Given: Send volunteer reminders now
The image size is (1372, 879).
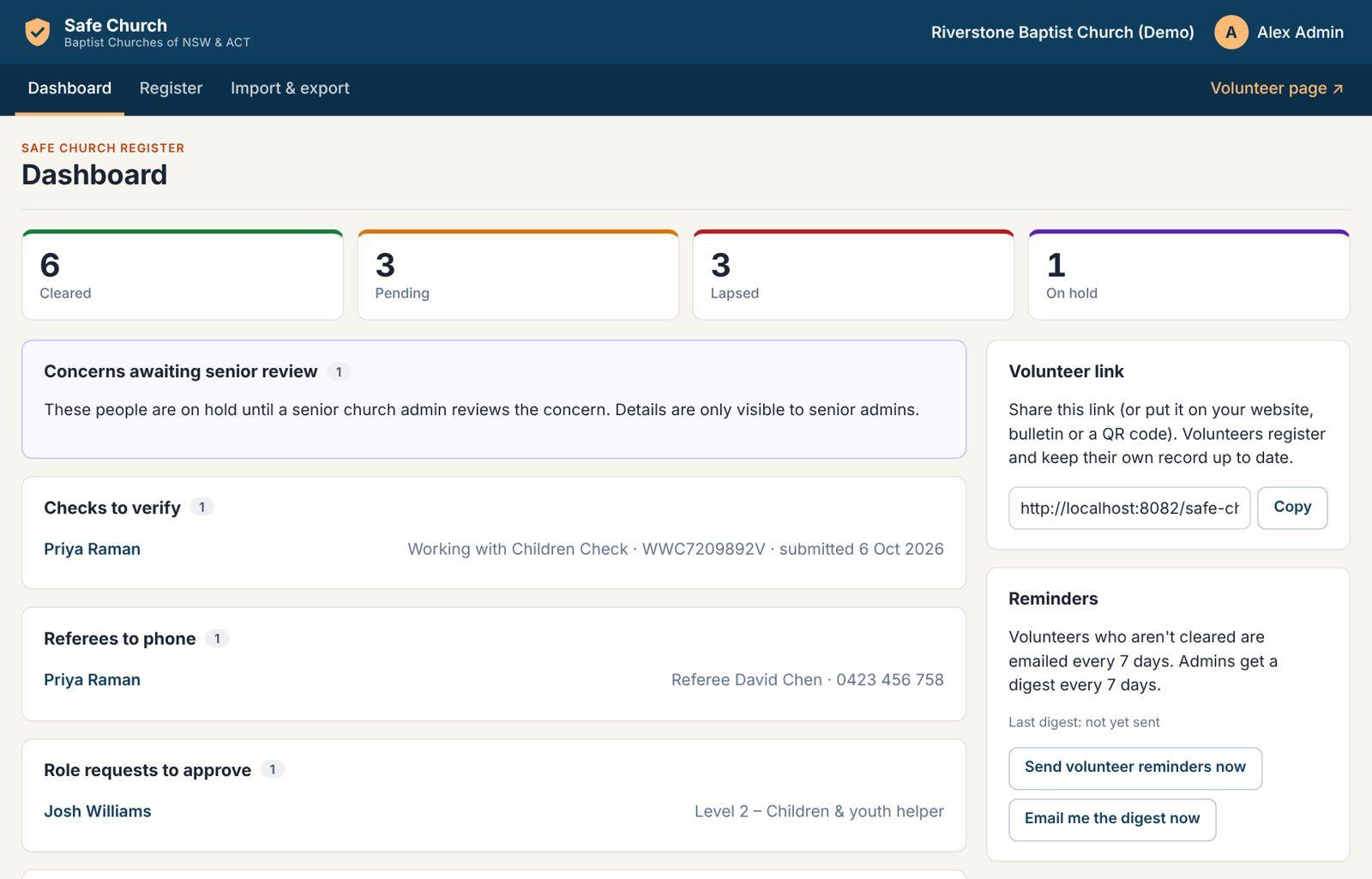Looking at the screenshot, I should (x=1135, y=768).
